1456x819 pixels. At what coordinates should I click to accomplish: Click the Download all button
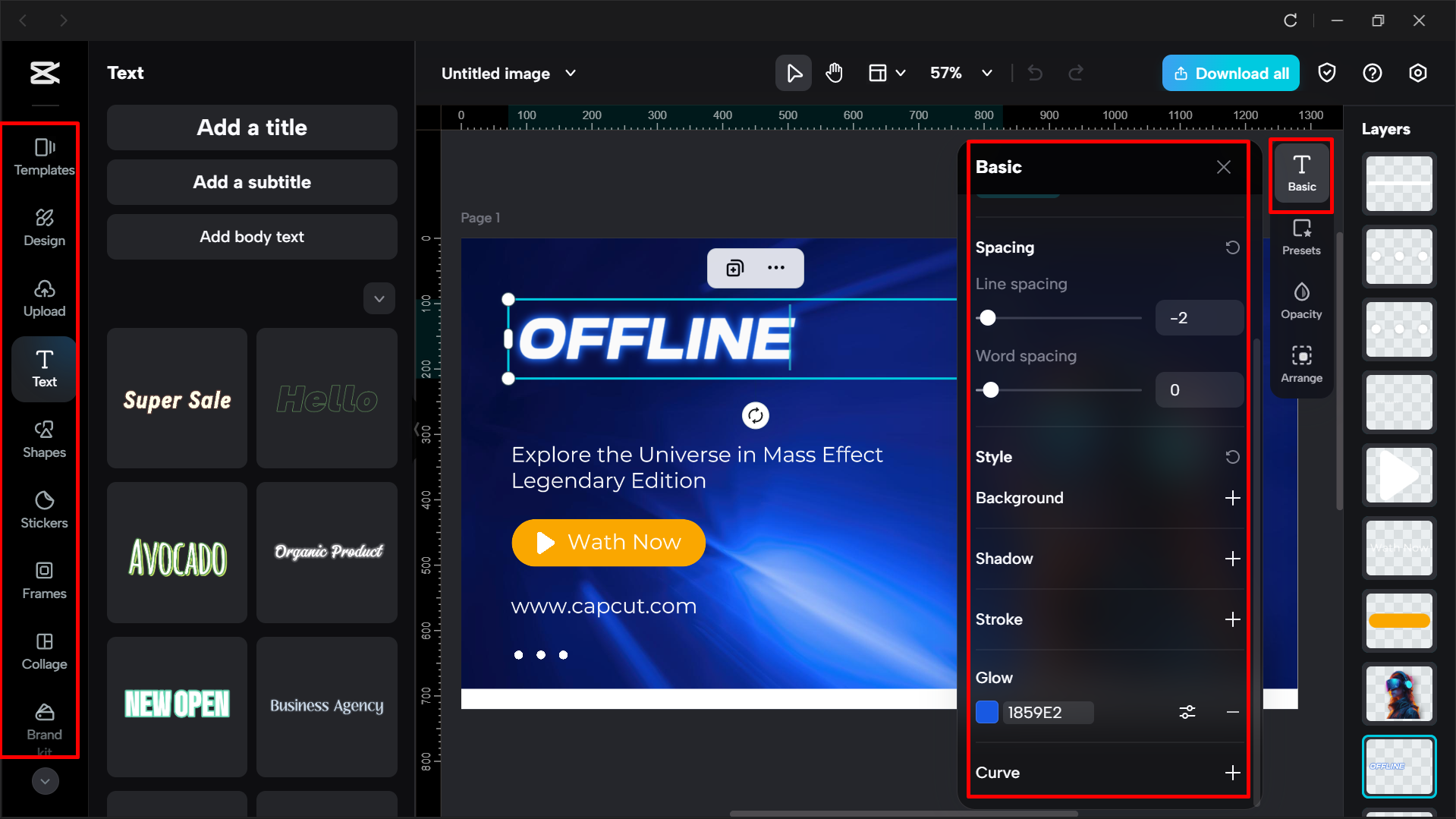[1230, 73]
